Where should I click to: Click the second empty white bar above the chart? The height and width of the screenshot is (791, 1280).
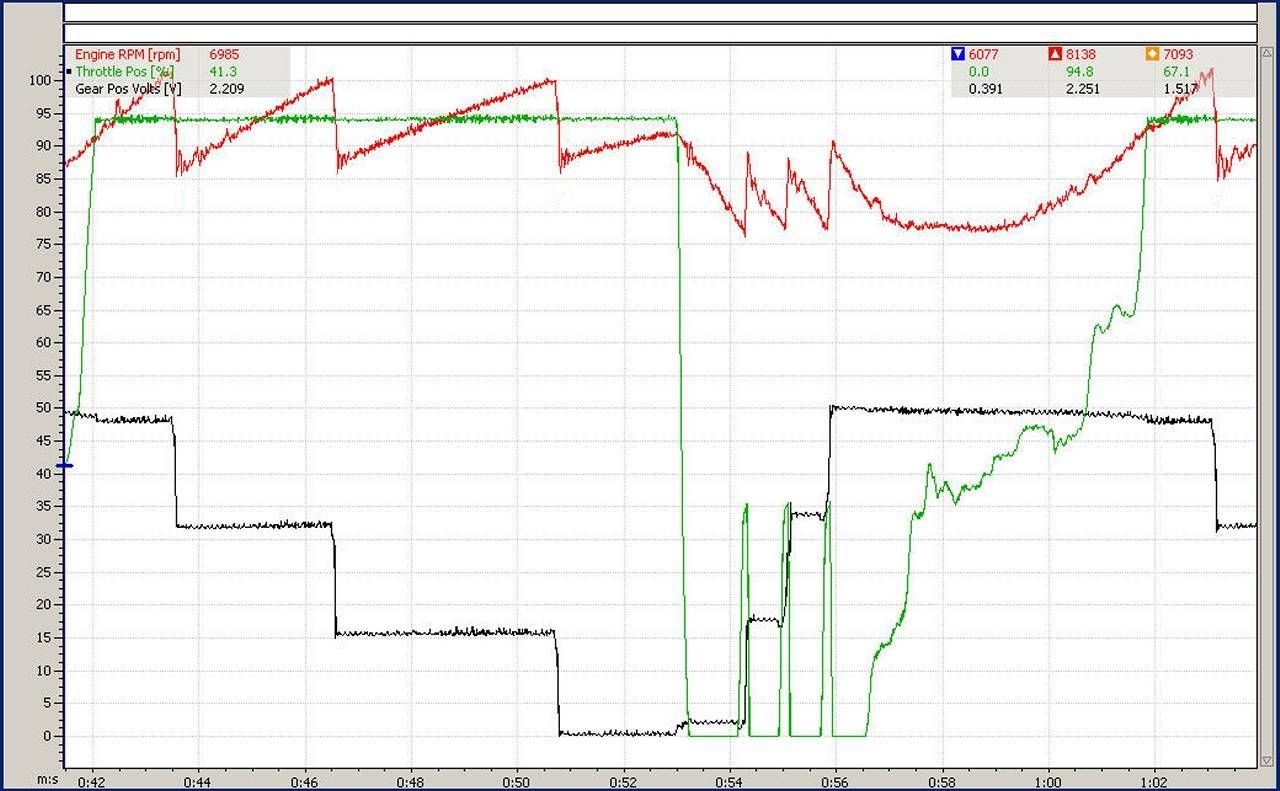point(660,34)
